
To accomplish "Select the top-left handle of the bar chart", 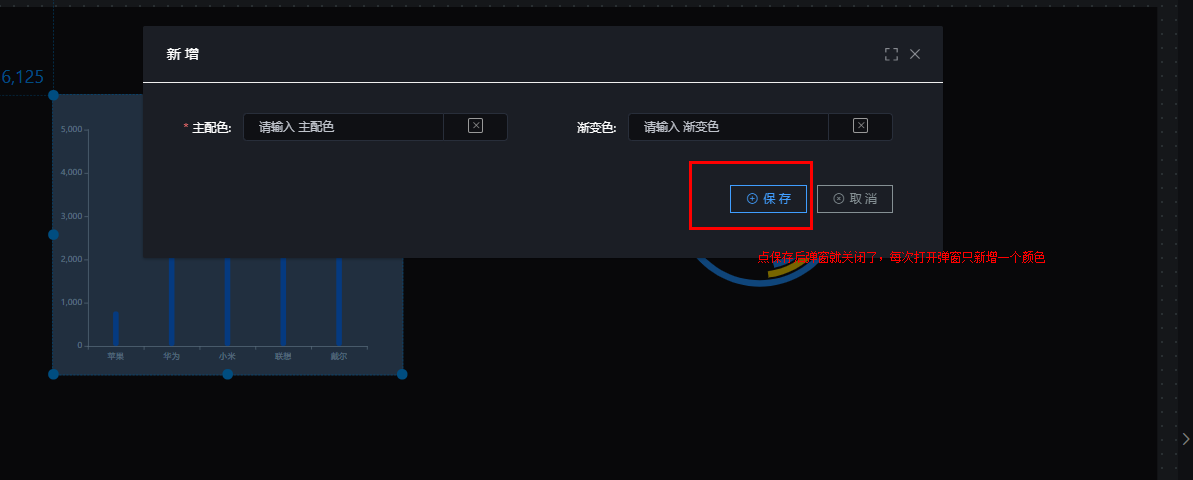I will [x=53, y=95].
